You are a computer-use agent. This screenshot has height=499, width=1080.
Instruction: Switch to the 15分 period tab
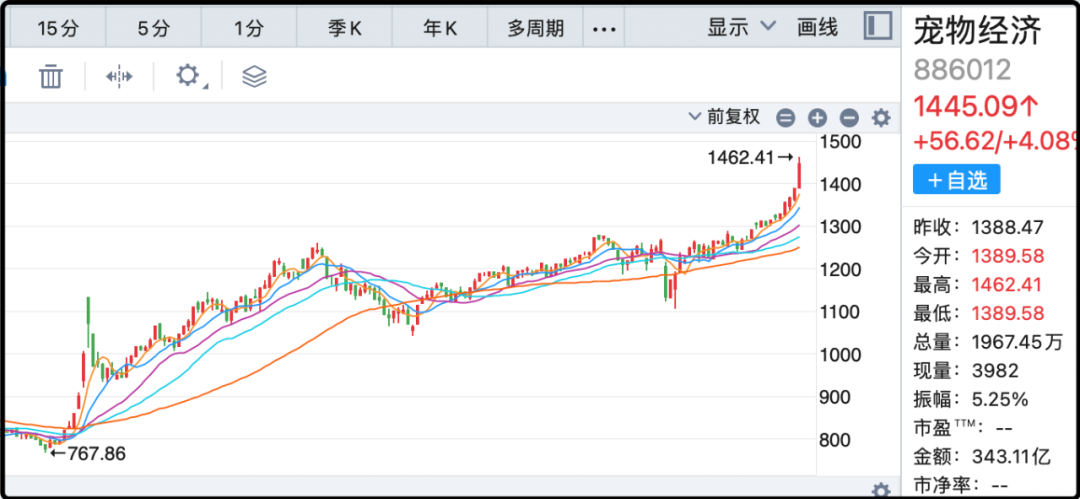coord(58,29)
